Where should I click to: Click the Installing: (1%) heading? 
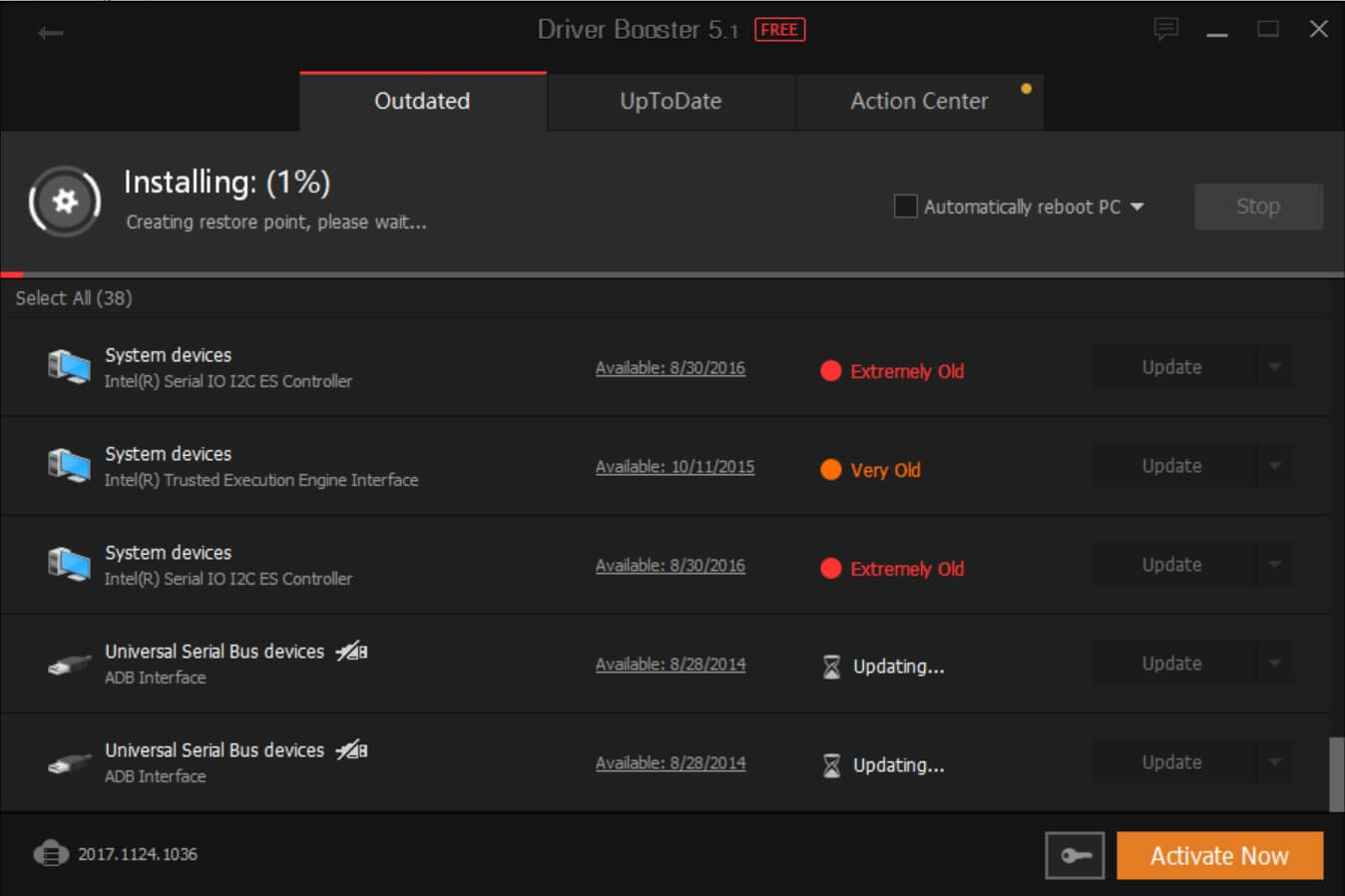tap(226, 183)
